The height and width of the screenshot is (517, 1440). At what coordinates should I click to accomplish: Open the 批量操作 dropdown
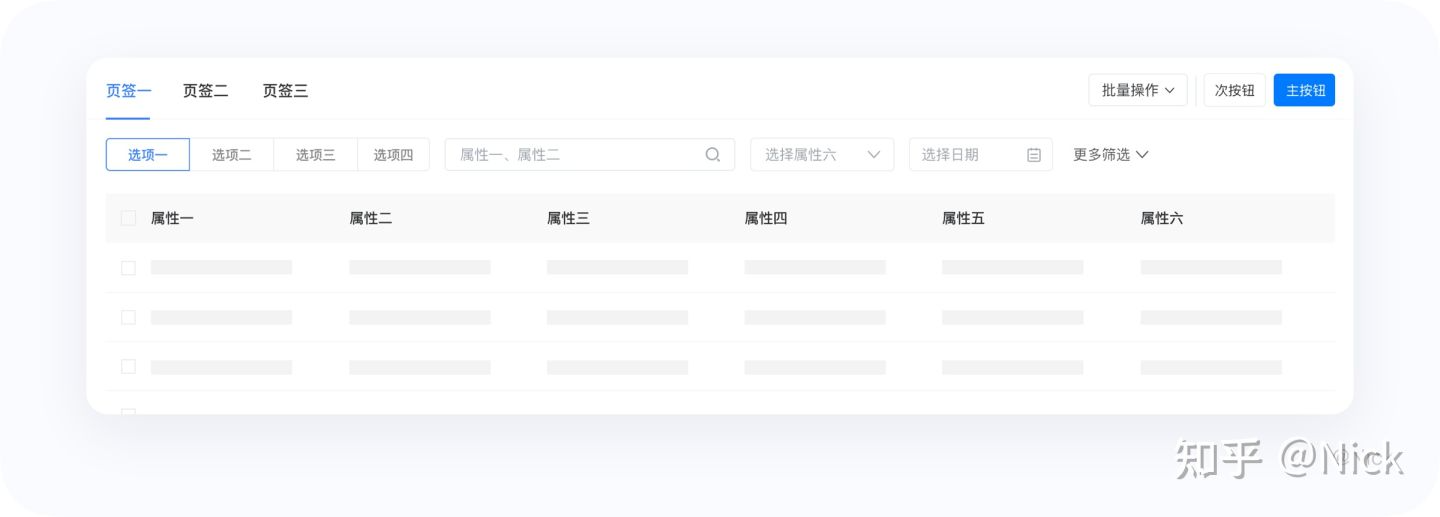(x=1138, y=90)
